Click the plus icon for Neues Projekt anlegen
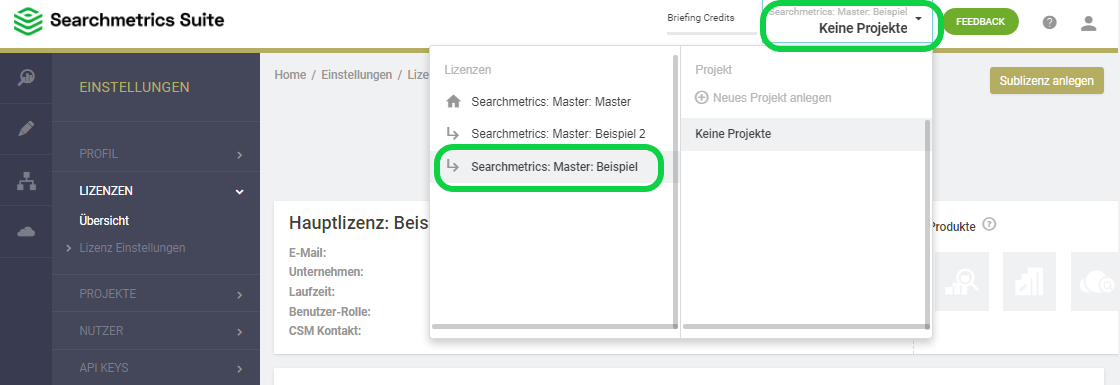Image resolution: width=1120 pixels, height=385 pixels. pyautogui.click(x=701, y=97)
